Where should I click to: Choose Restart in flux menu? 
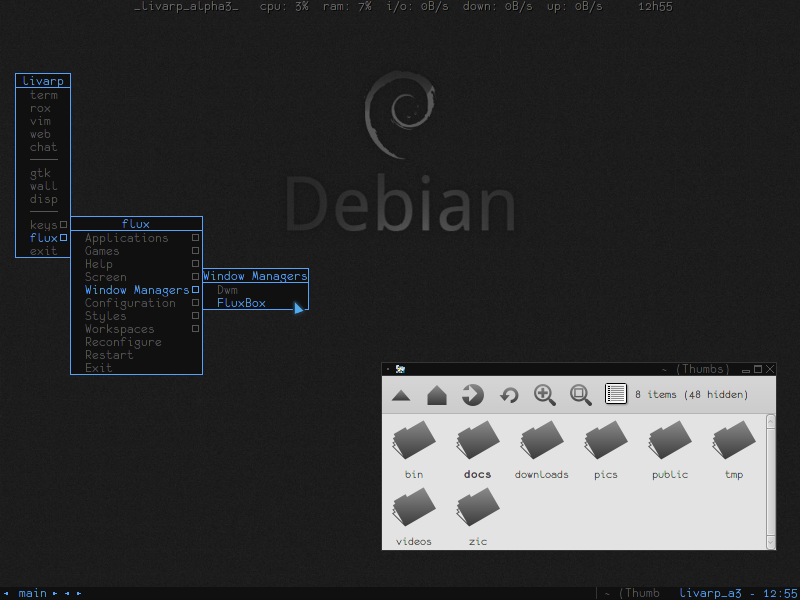point(136,355)
